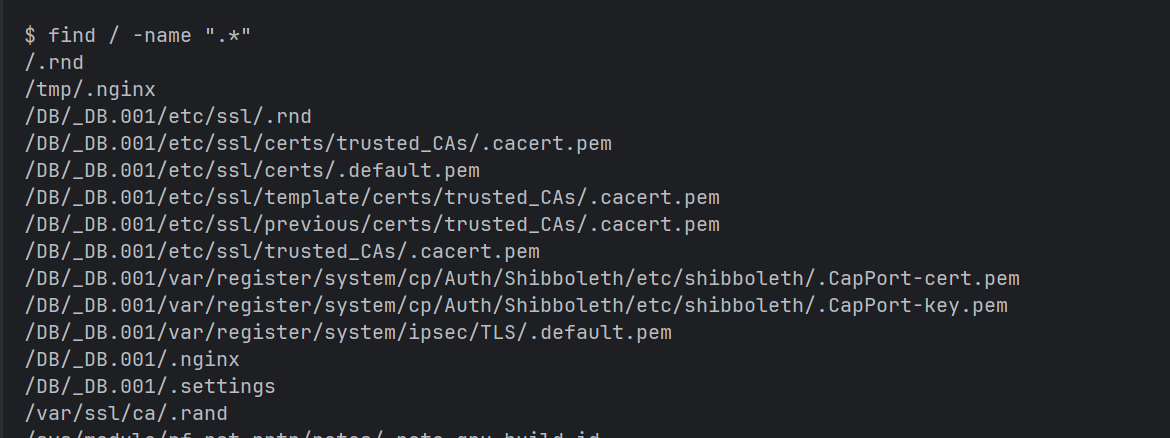The height and width of the screenshot is (438, 1170).
Task: Click the "/tmp/.nginx" result line
Action: coord(90,90)
